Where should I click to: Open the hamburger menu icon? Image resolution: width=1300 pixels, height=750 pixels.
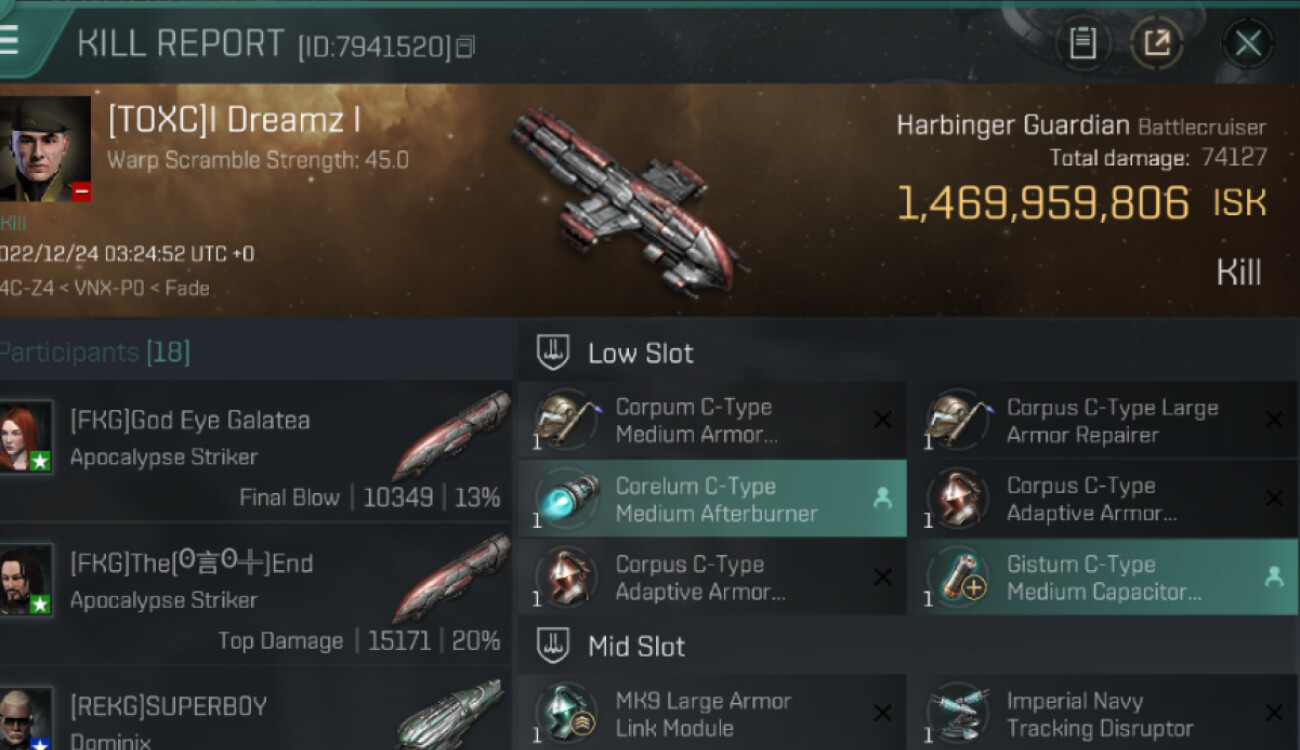[x=9, y=41]
